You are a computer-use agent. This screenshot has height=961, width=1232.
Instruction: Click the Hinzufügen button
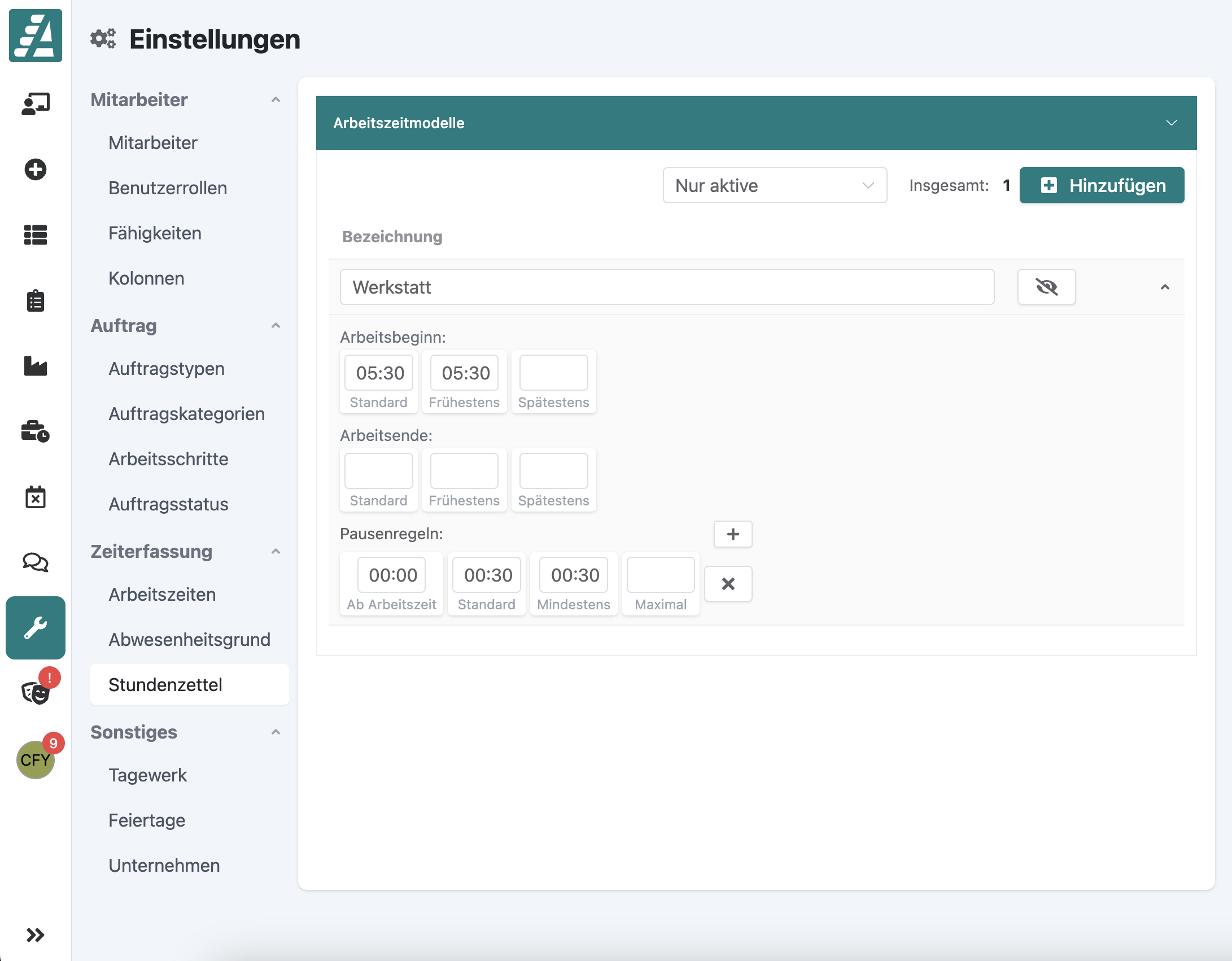(x=1102, y=185)
